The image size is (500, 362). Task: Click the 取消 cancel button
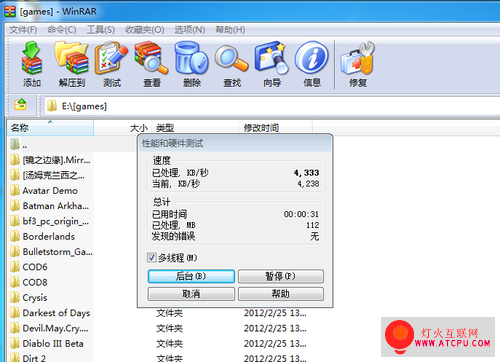coord(191,294)
